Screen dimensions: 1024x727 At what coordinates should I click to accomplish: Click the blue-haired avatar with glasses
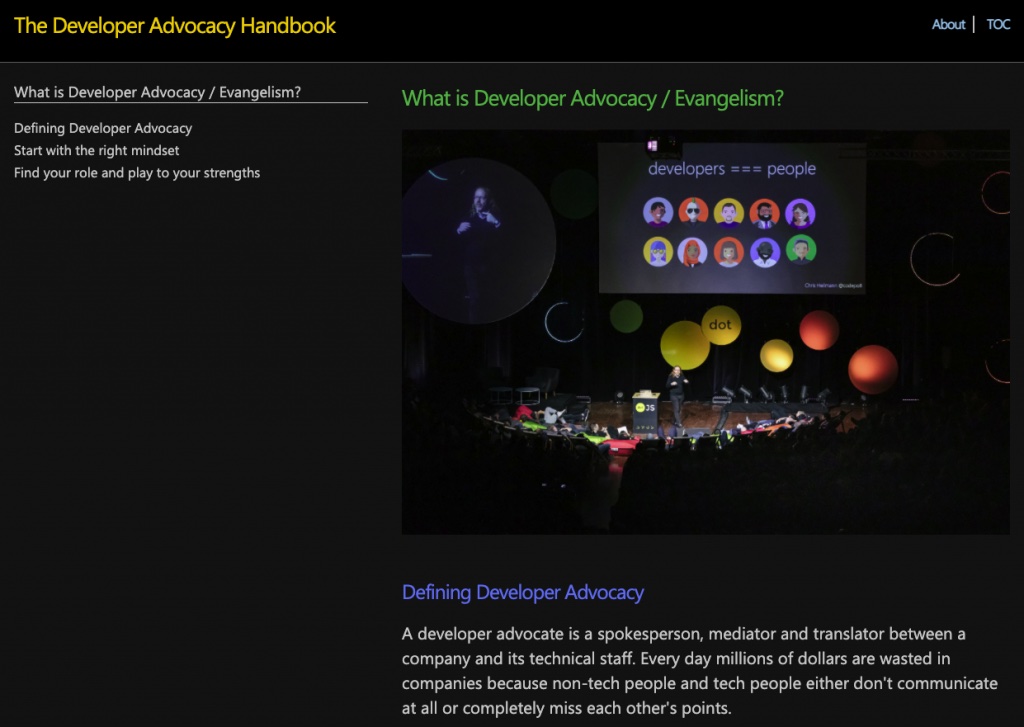click(x=658, y=252)
